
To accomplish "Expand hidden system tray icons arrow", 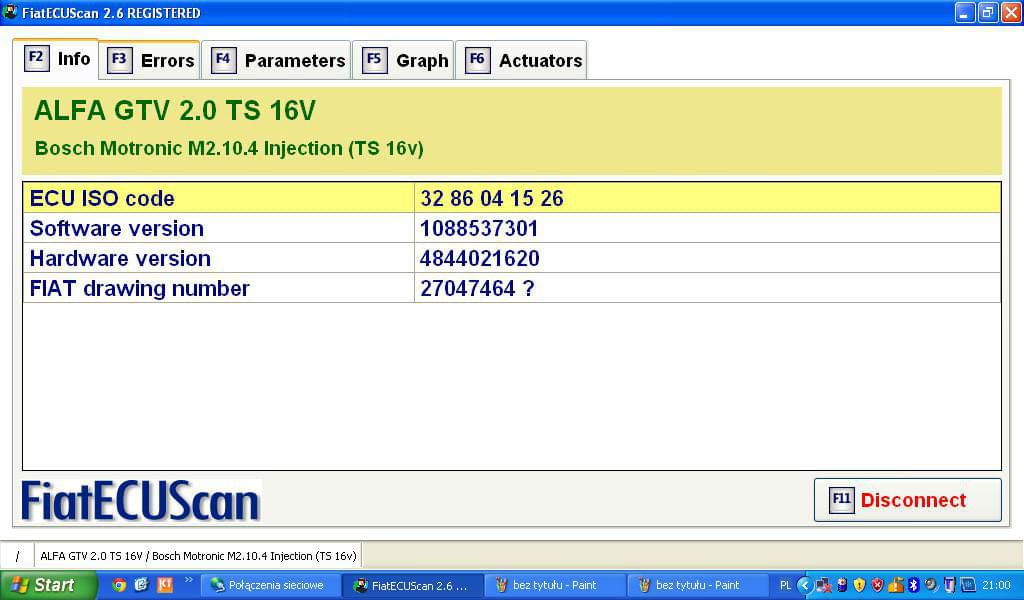I will pyautogui.click(x=805, y=586).
